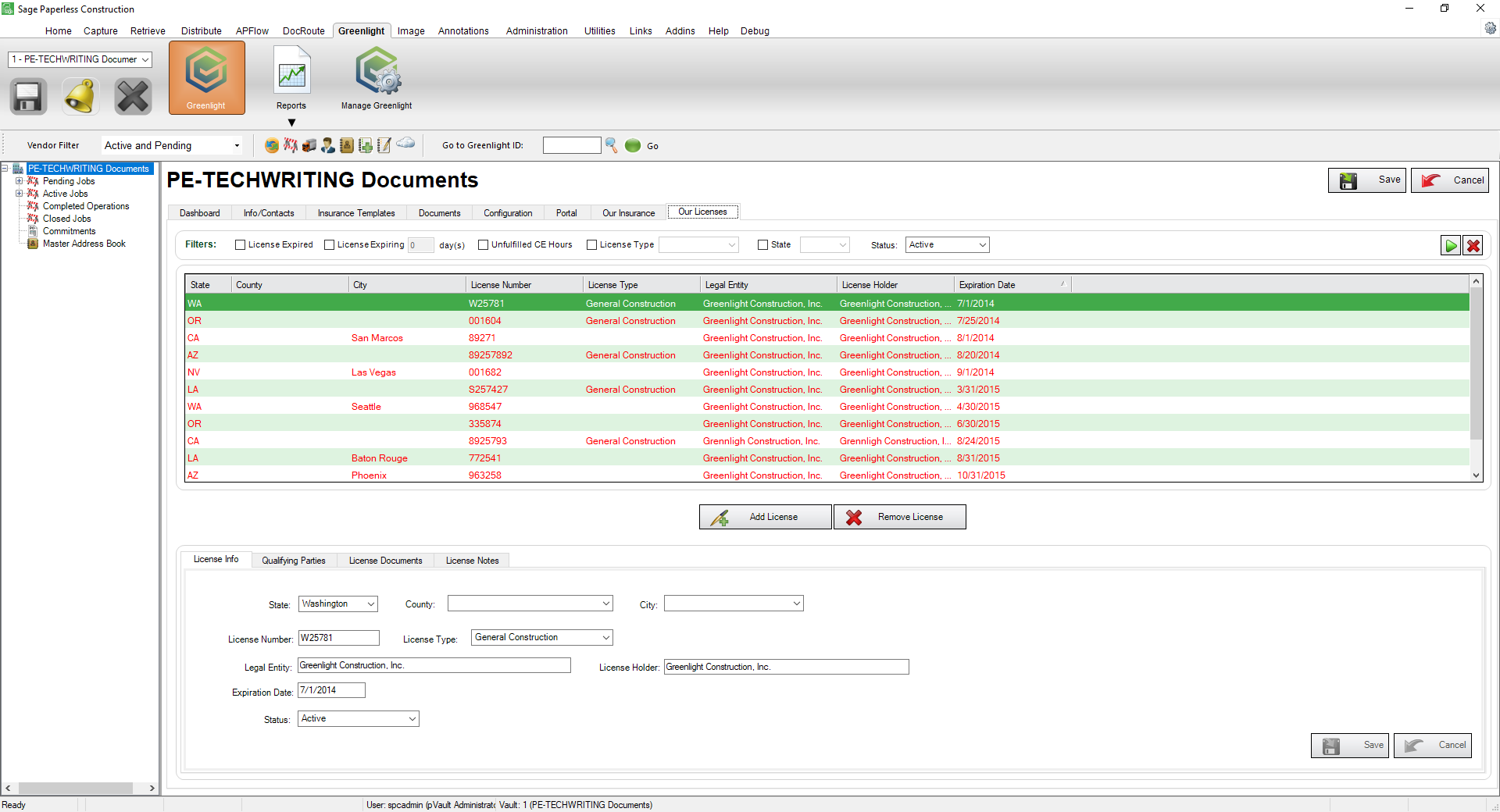Click the License Info Save button

tap(1350, 746)
